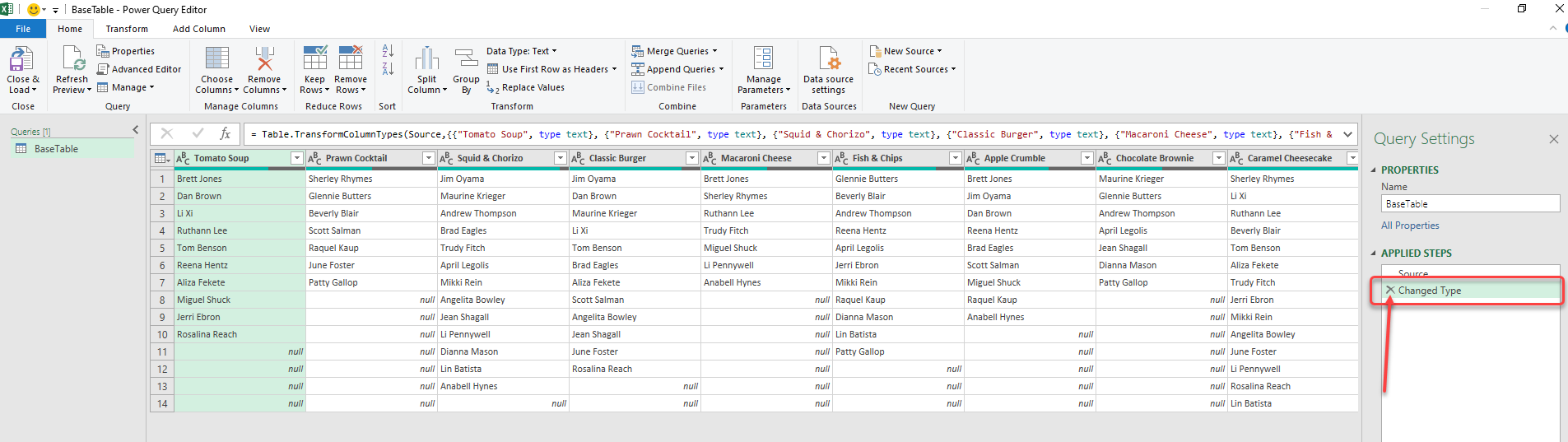Open the Advanced Editor
The width and height of the screenshot is (1568, 442).
pos(139,69)
